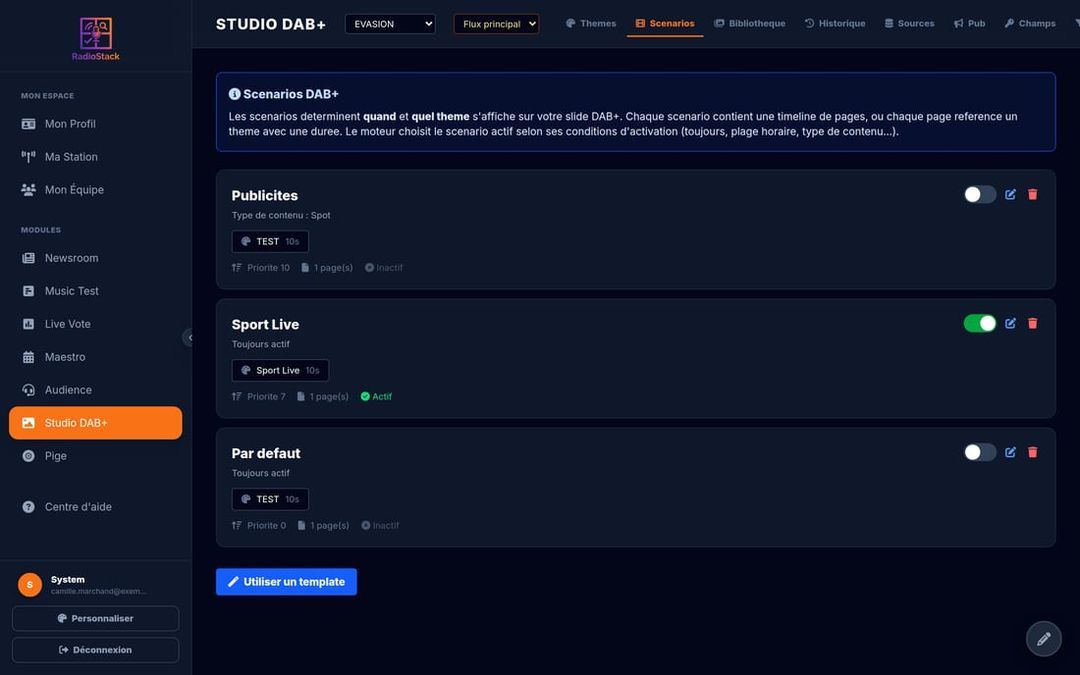Open the Bibliotheque tab
This screenshot has width=1080, height=675.
[x=749, y=23]
